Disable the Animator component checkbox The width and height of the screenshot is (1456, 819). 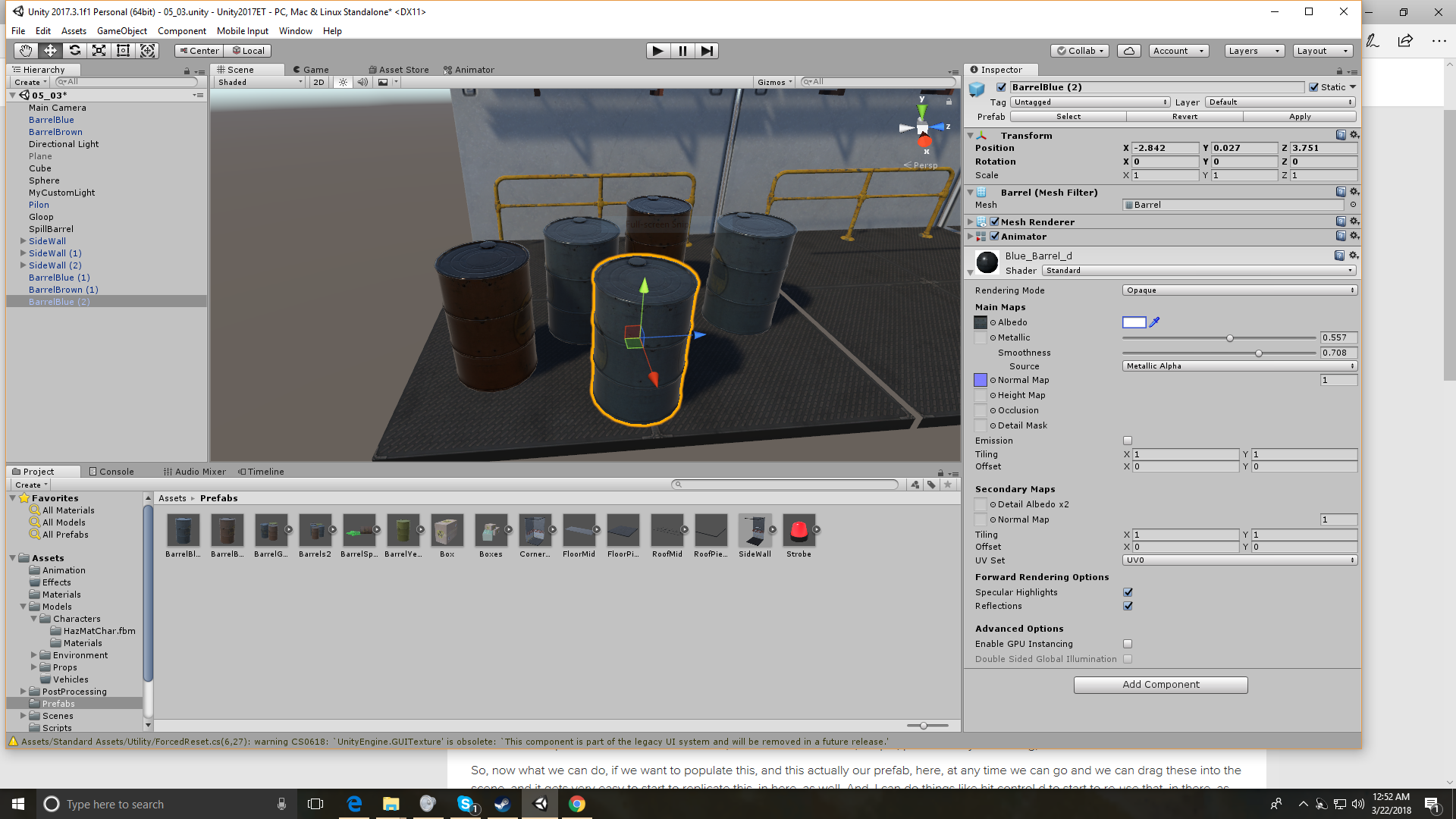click(994, 236)
